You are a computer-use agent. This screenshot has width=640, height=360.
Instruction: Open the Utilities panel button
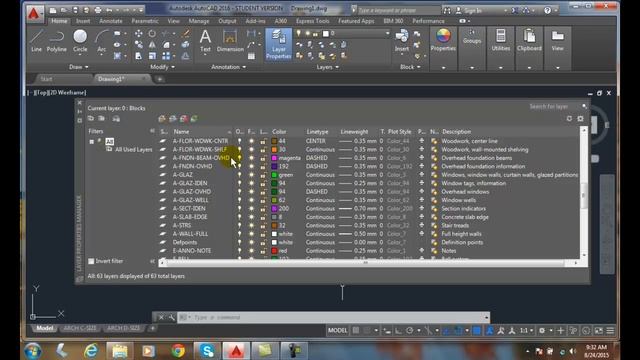point(500,40)
